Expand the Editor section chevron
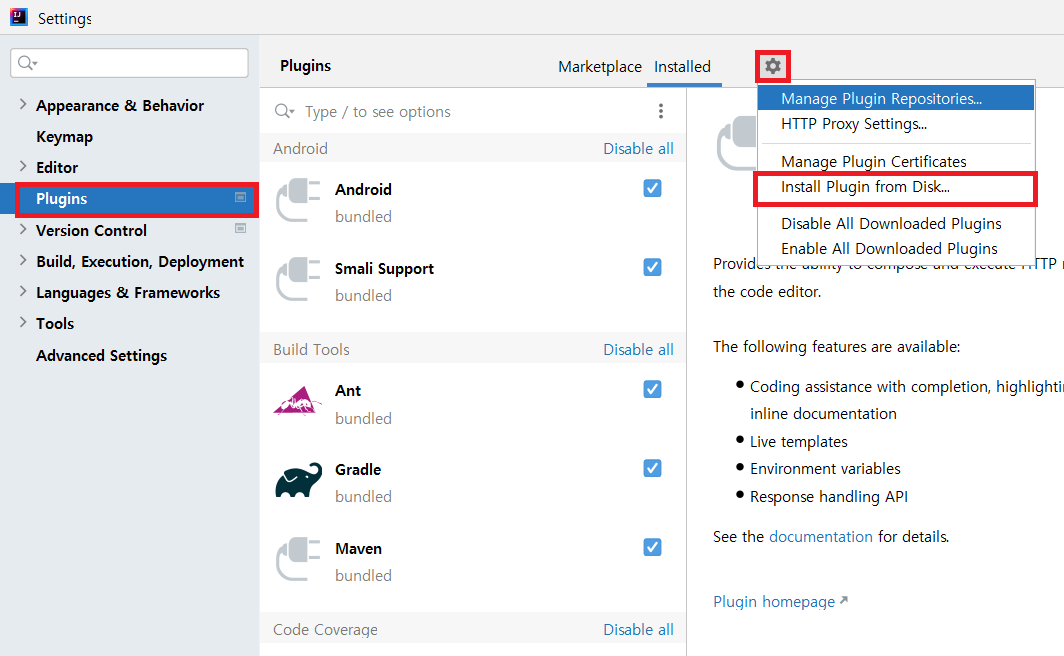This screenshot has width=1064, height=656. click(23, 166)
